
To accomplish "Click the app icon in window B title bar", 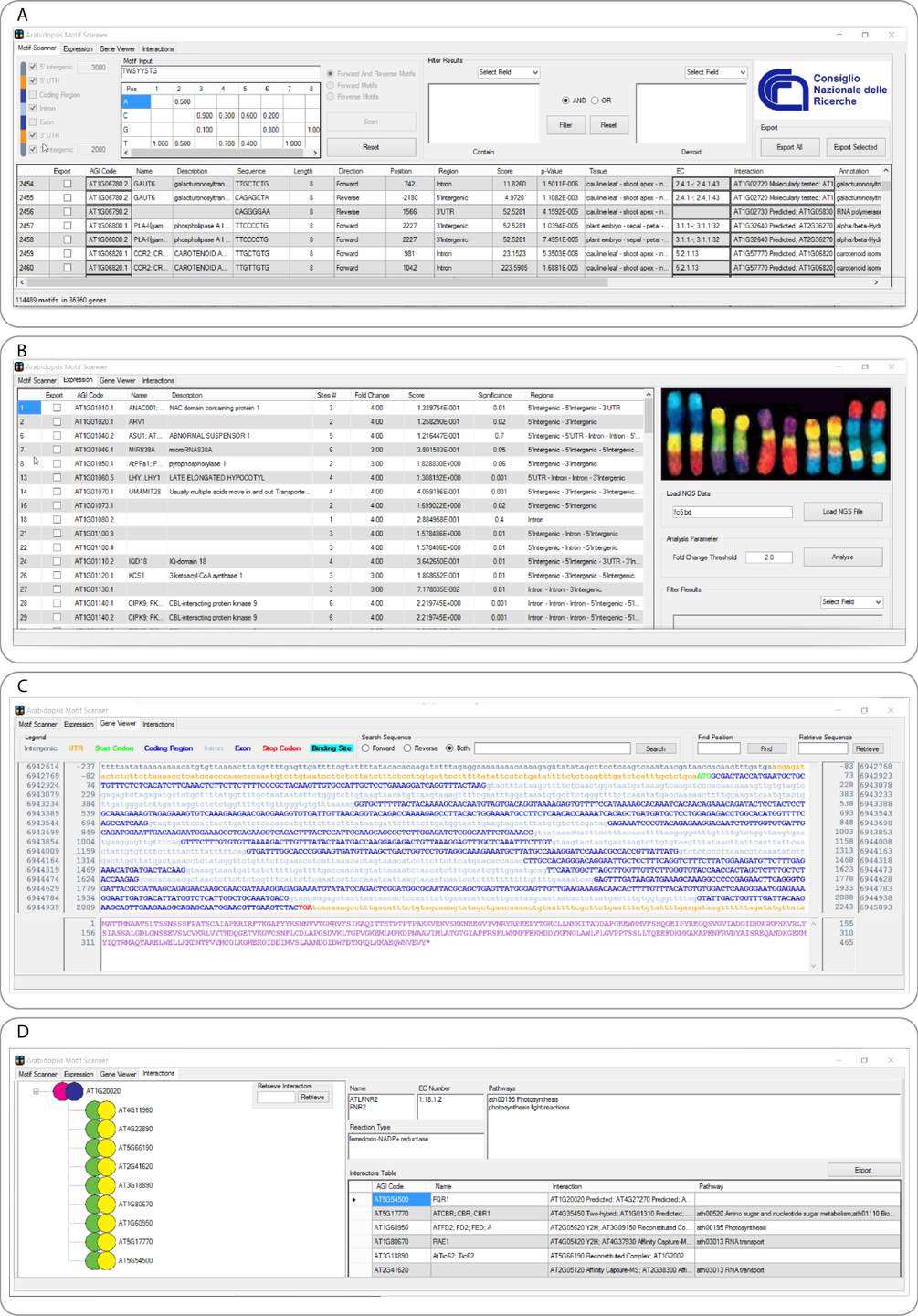I will [19, 366].
